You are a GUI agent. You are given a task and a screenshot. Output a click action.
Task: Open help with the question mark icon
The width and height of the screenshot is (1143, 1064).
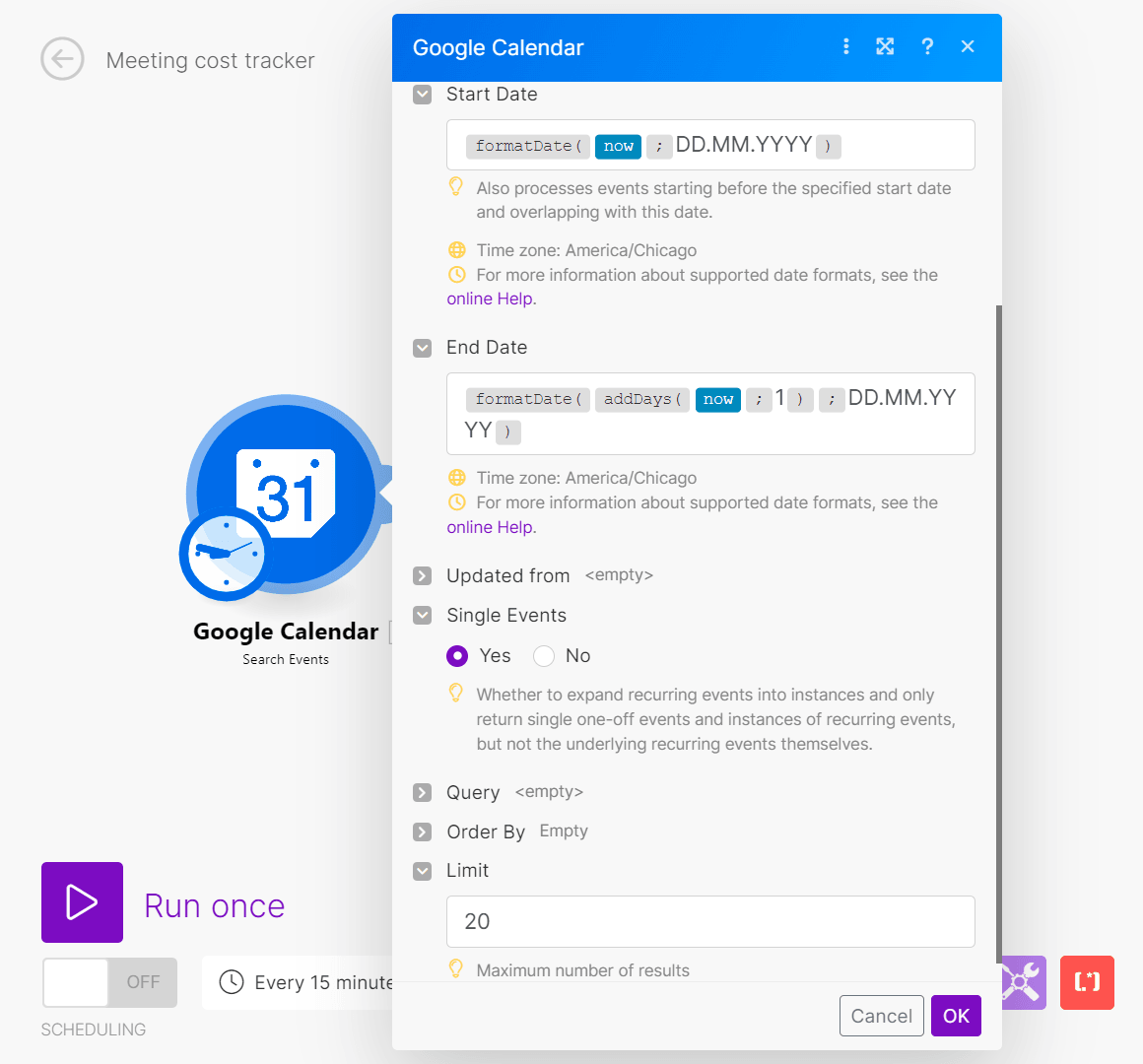tap(927, 46)
